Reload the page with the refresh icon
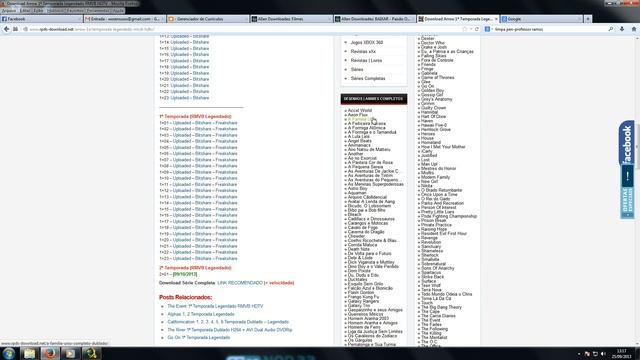Screen dimensions: 640x360 pos(477,29)
